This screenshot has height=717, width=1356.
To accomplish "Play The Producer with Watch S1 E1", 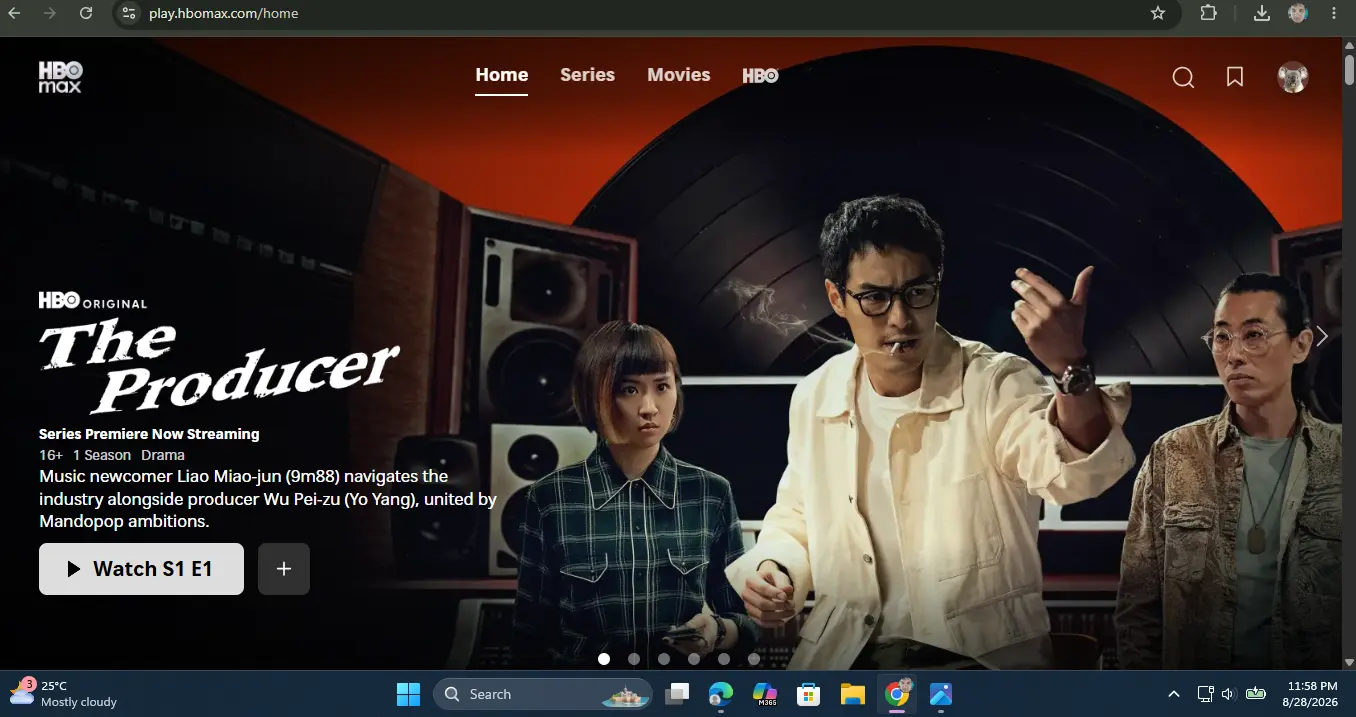I will (x=141, y=569).
